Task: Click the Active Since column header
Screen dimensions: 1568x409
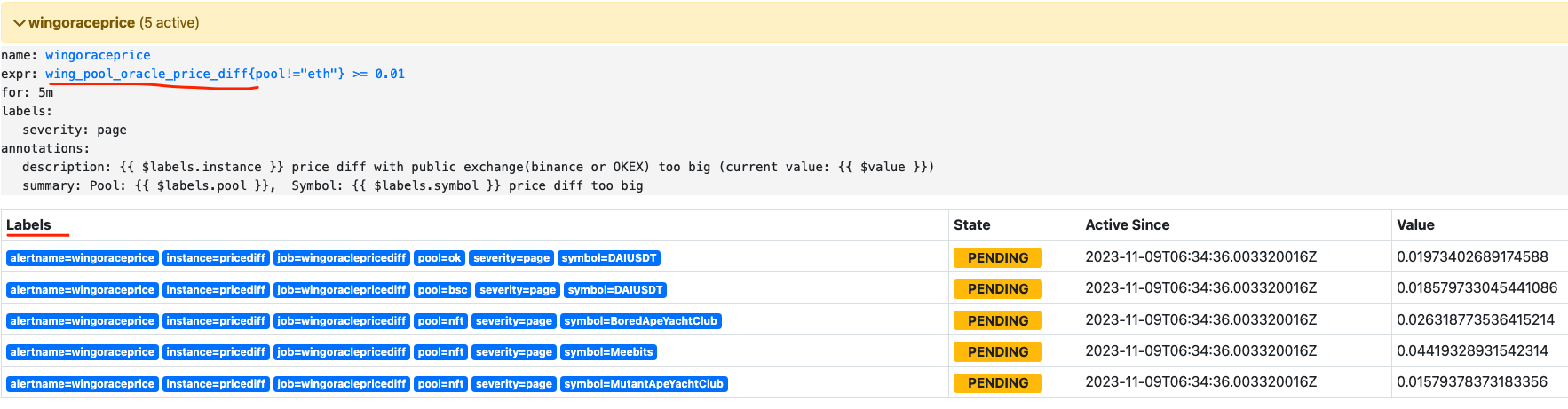Action: [1127, 225]
